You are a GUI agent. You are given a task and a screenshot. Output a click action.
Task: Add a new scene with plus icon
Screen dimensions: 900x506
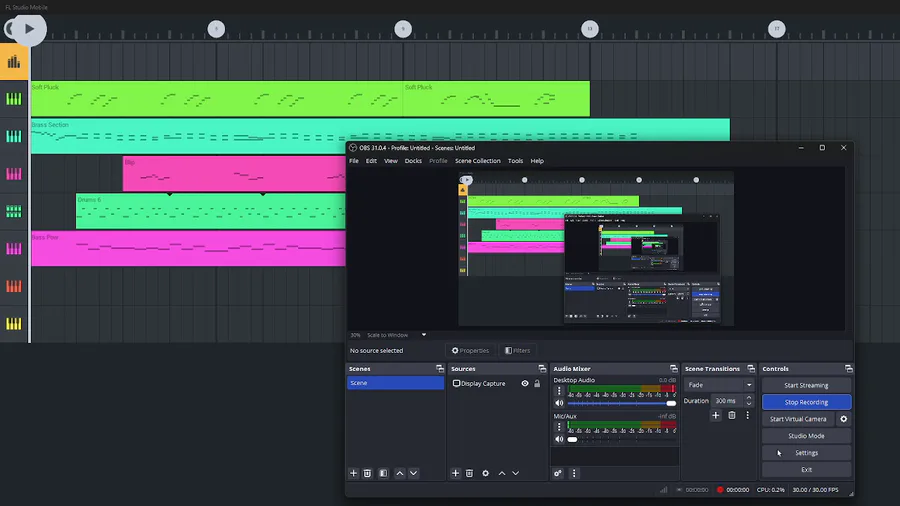click(x=354, y=473)
